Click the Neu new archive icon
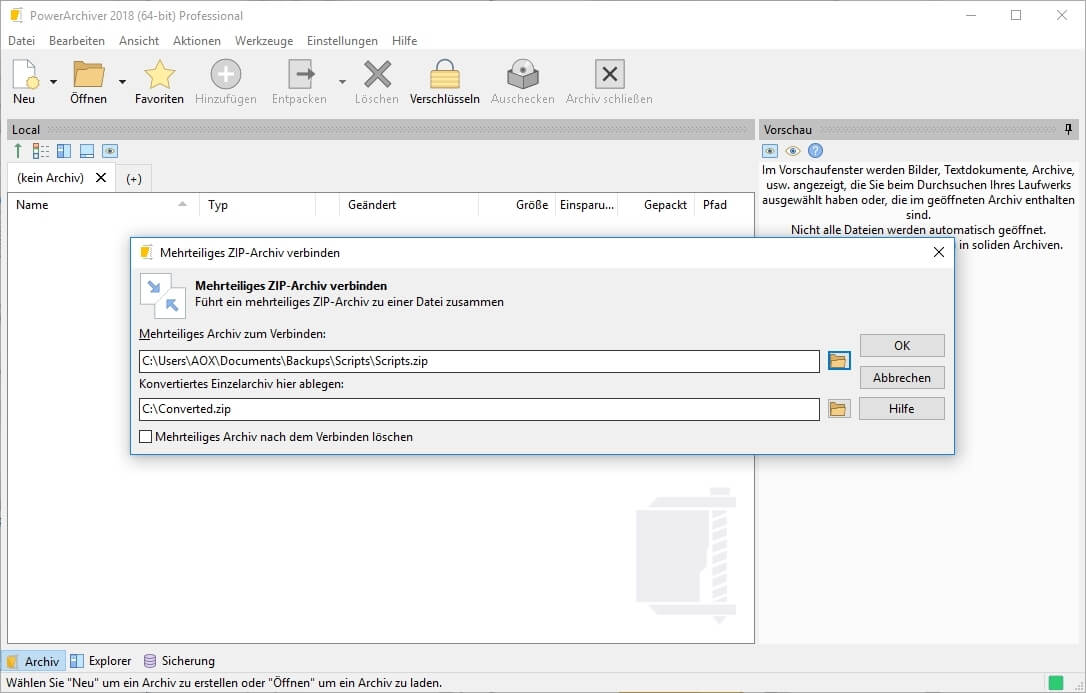Image resolution: width=1086 pixels, height=693 pixels. point(24,75)
